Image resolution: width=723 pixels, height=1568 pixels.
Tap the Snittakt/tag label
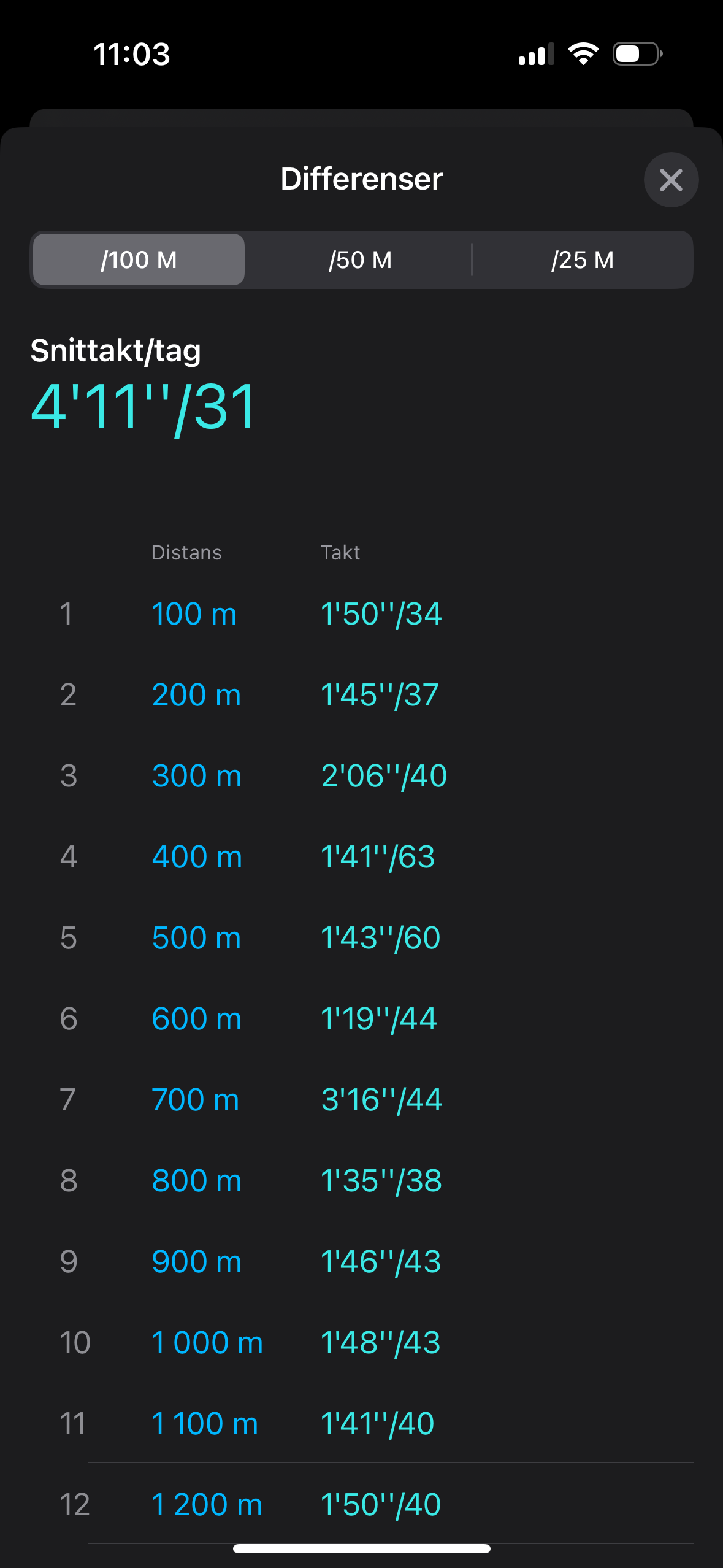[116, 351]
